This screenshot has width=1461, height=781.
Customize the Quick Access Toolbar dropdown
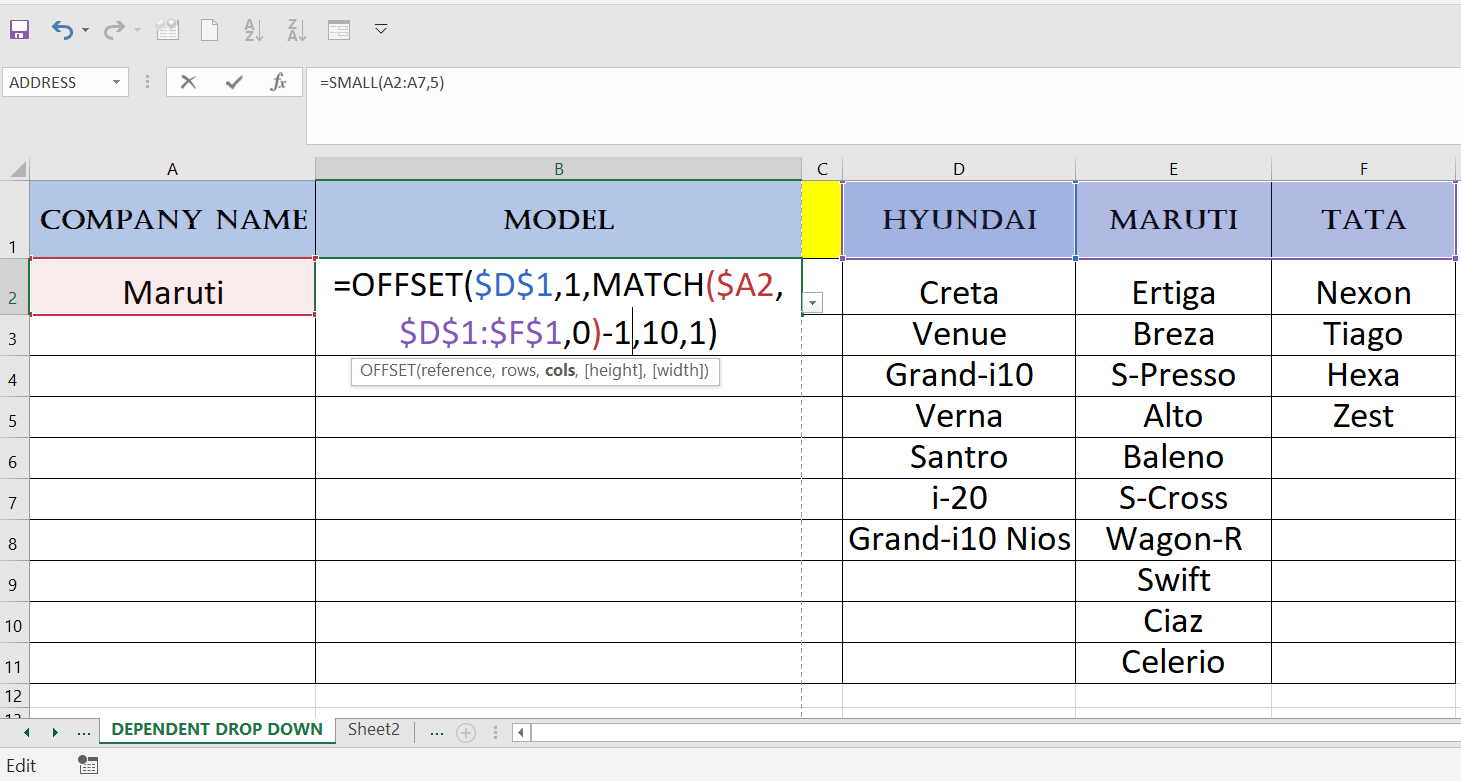point(381,29)
